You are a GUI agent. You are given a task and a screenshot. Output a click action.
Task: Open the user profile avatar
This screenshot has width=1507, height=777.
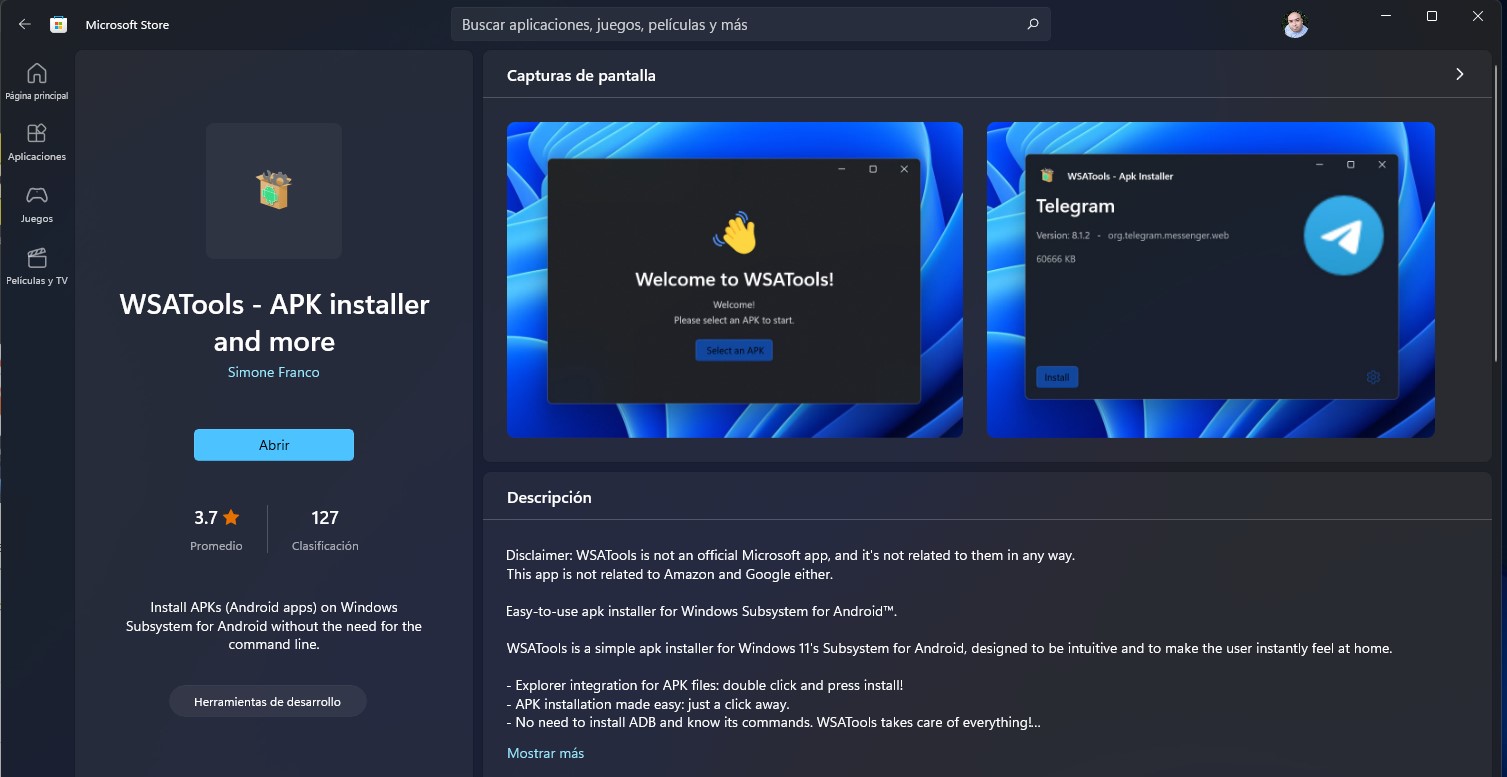coord(1295,25)
